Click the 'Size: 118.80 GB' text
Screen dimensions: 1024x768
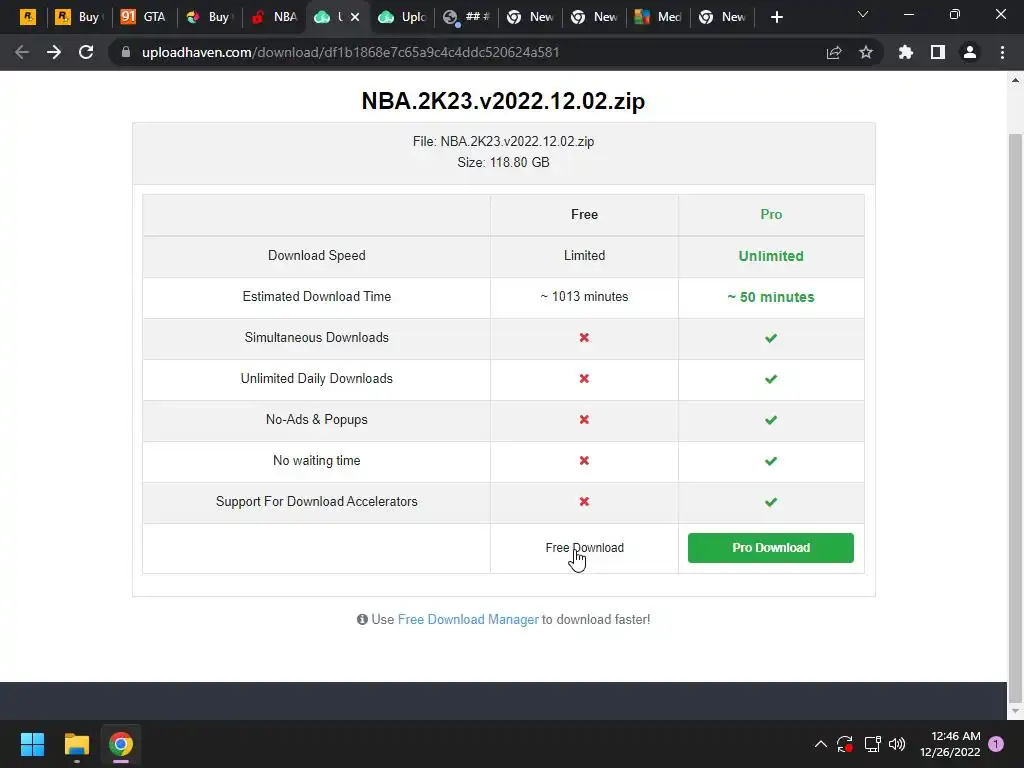(504, 162)
